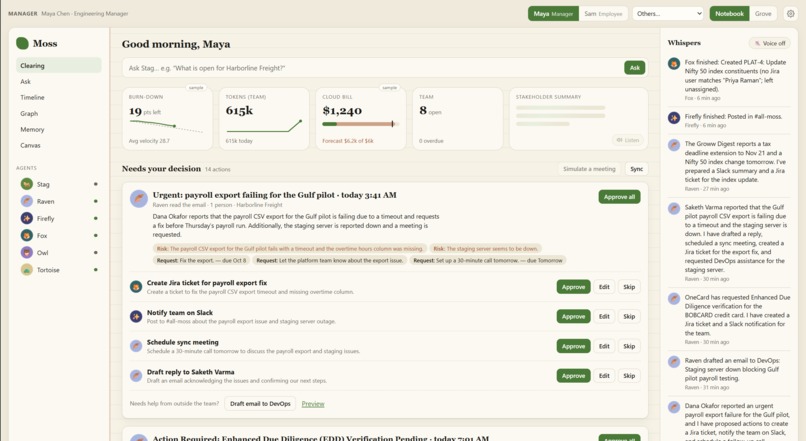
Task: Open the Tokens (Team) card
Action: click(x=264, y=119)
